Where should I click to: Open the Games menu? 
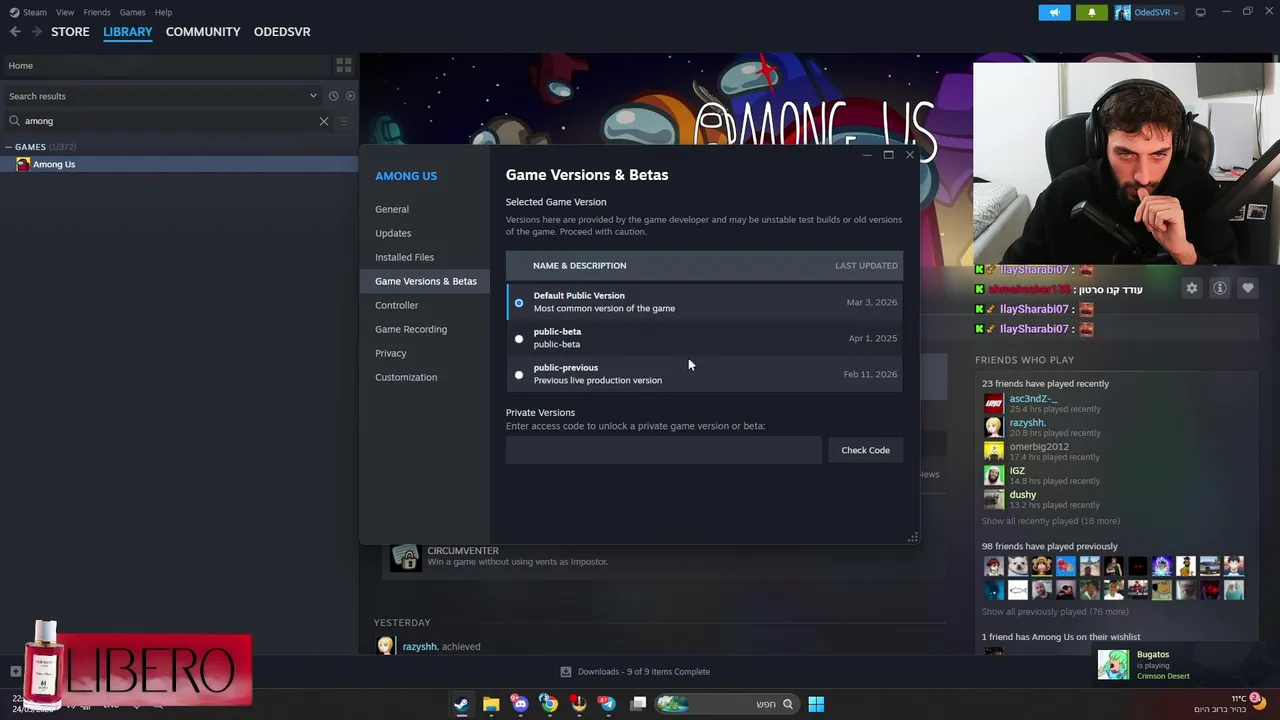(132, 12)
